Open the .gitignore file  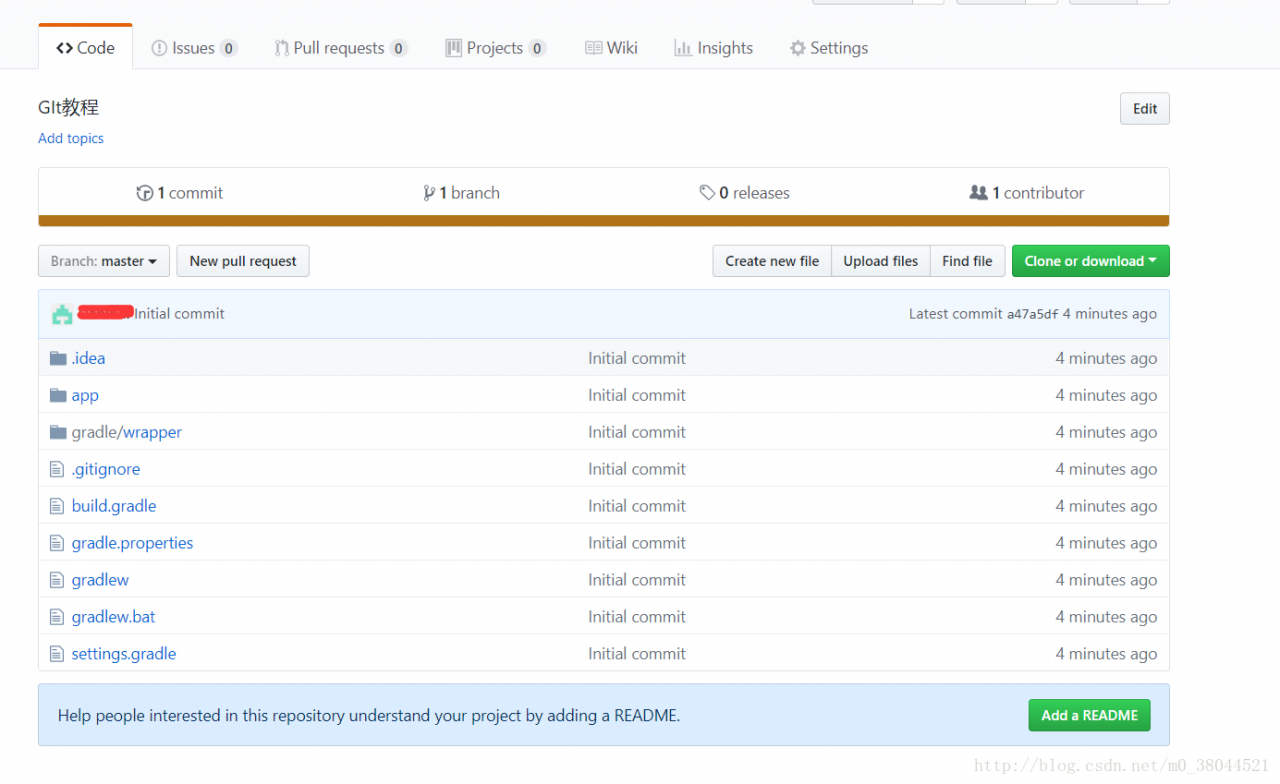tap(106, 469)
